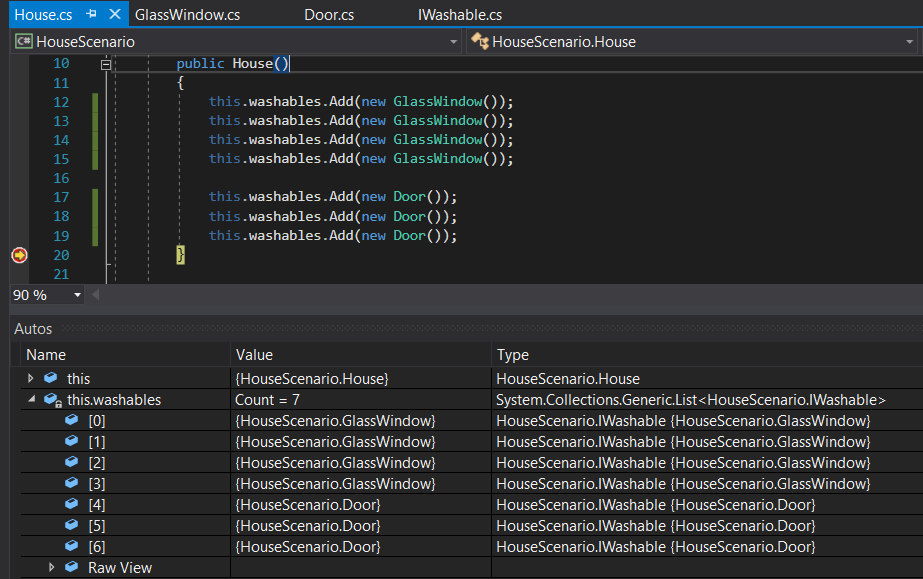Select the [4] {HouseScenario.Door} value

(x=361, y=504)
